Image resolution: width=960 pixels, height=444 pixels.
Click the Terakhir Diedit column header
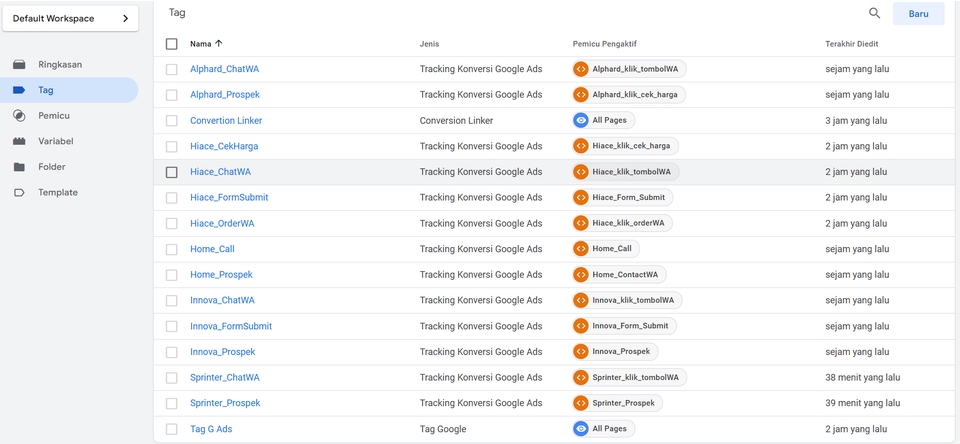[852, 44]
